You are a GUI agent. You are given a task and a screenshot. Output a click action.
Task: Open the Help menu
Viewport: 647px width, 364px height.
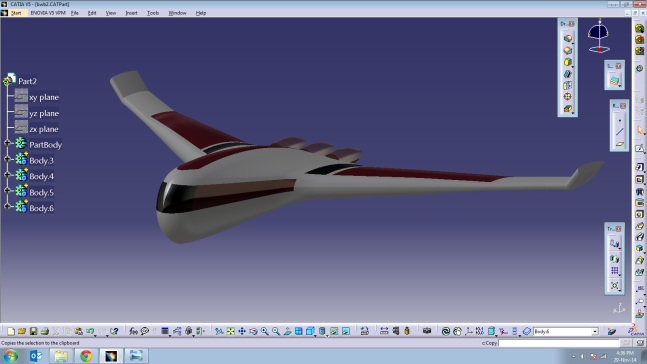201,13
